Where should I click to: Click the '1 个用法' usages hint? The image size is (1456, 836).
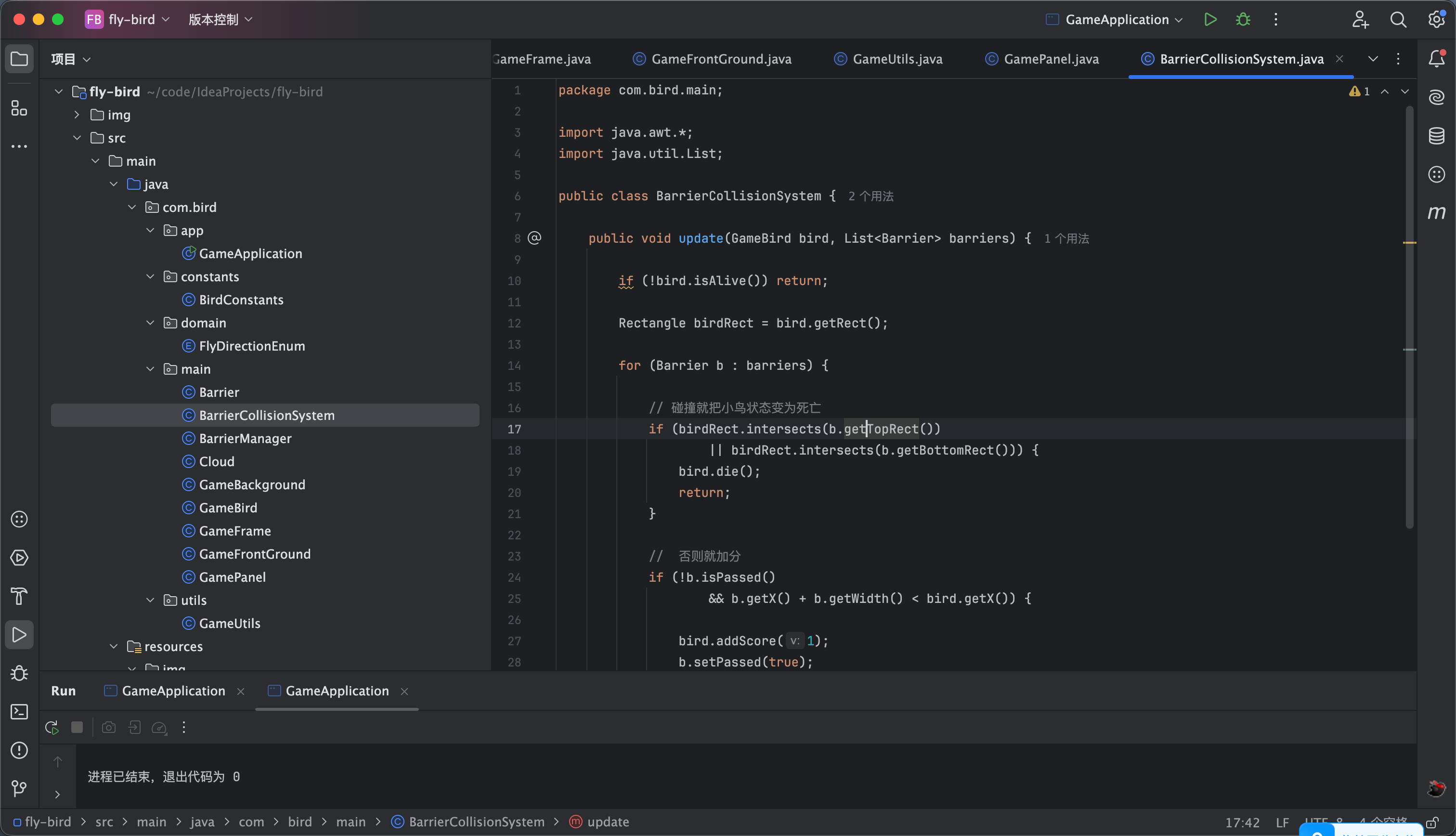click(x=1066, y=238)
